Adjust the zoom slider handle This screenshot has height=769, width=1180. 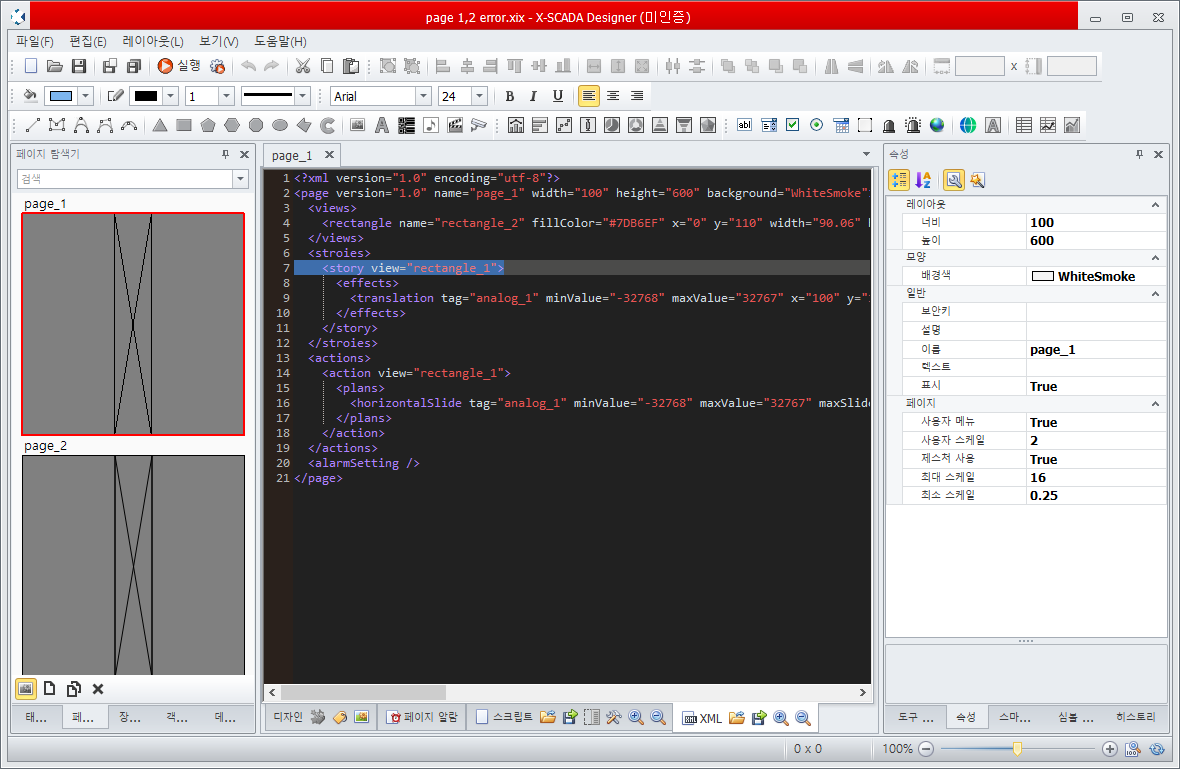(x=1017, y=749)
